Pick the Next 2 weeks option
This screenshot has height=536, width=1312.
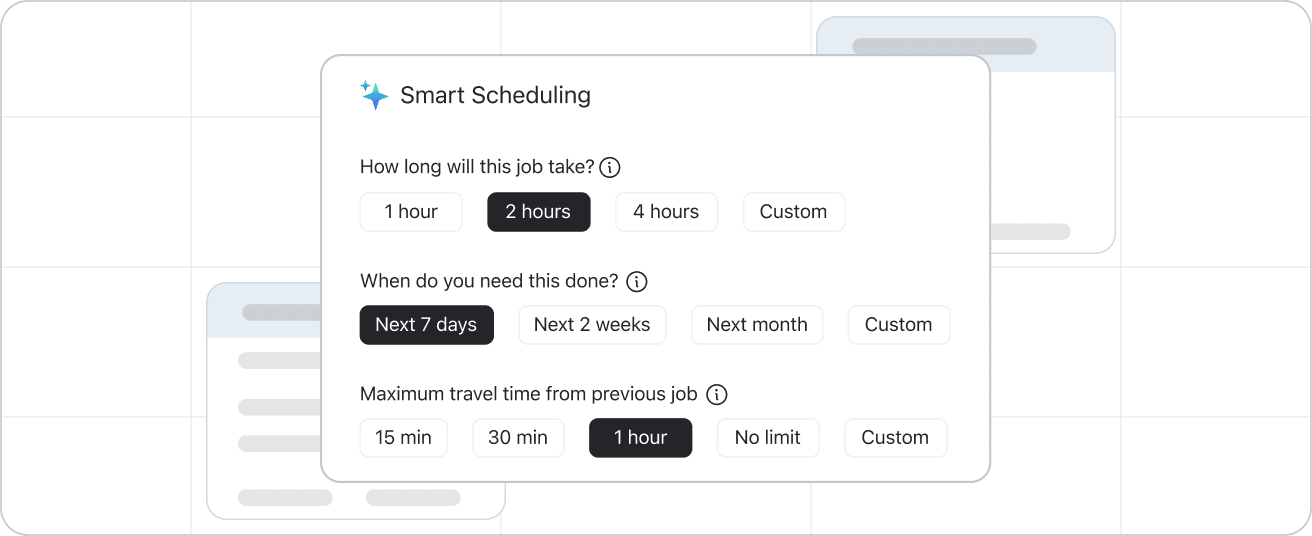592,325
